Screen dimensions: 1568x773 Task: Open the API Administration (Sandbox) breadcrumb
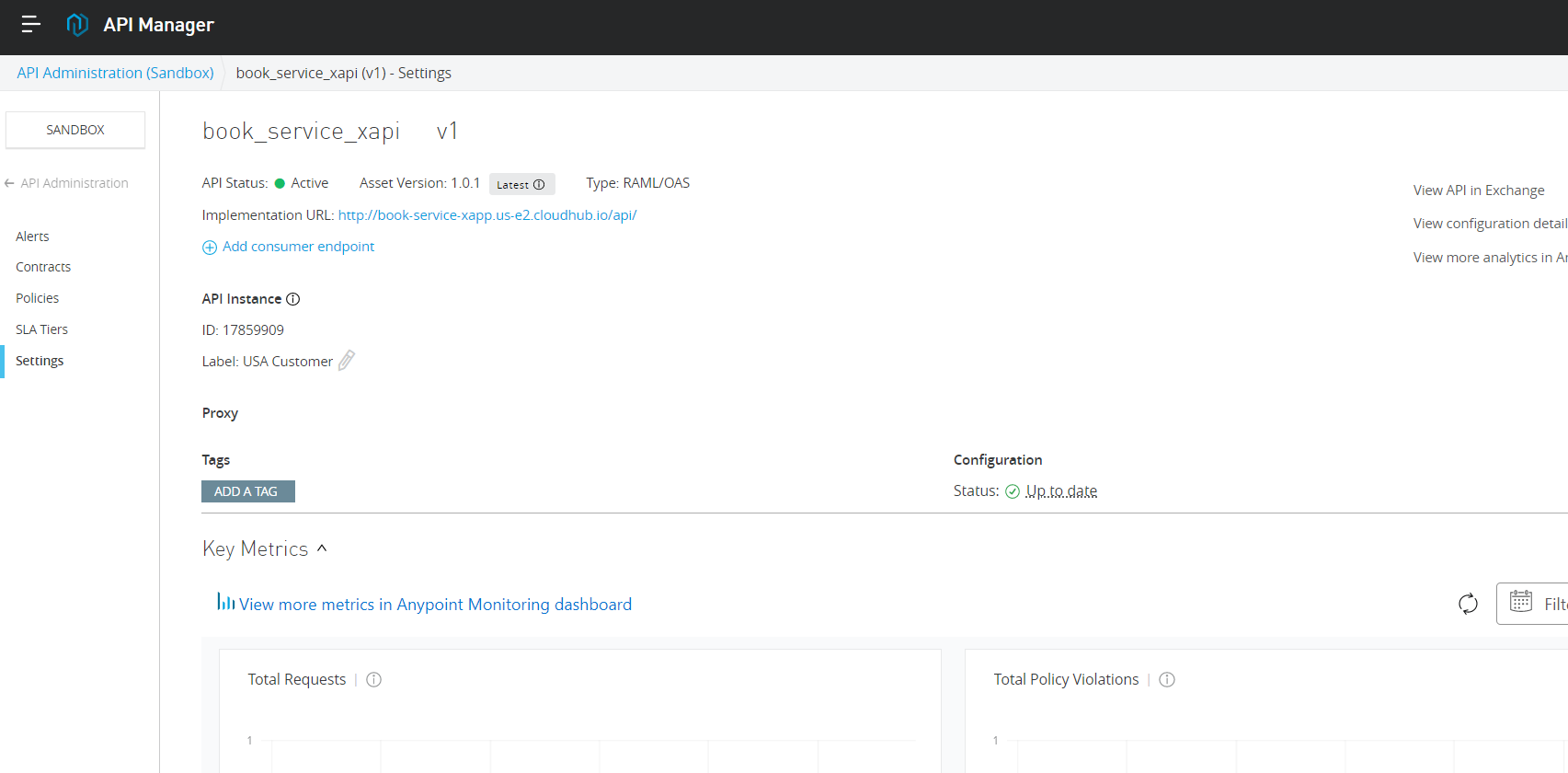(x=115, y=73)
